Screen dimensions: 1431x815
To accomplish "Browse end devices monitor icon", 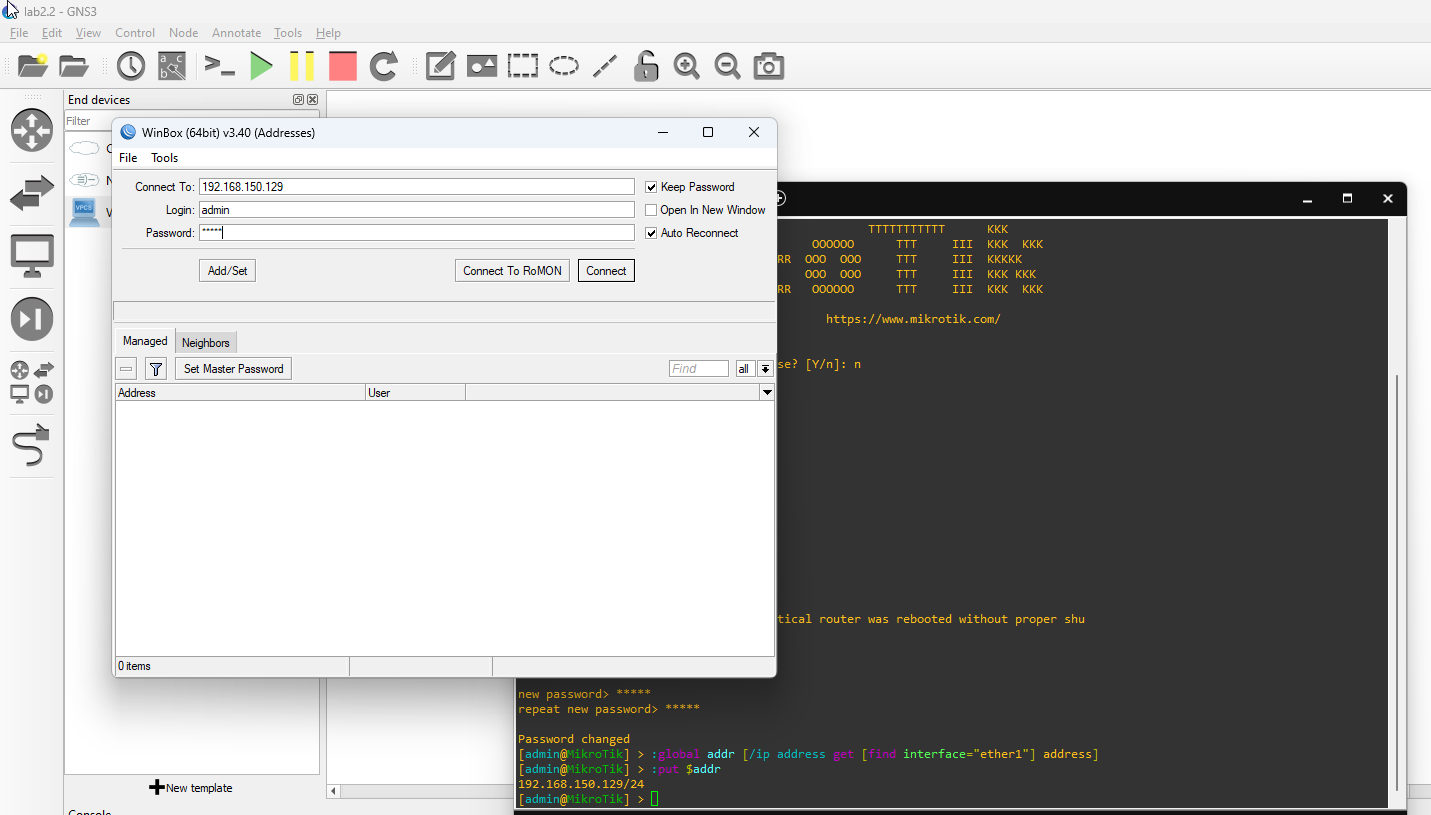I will pos(32,257).
